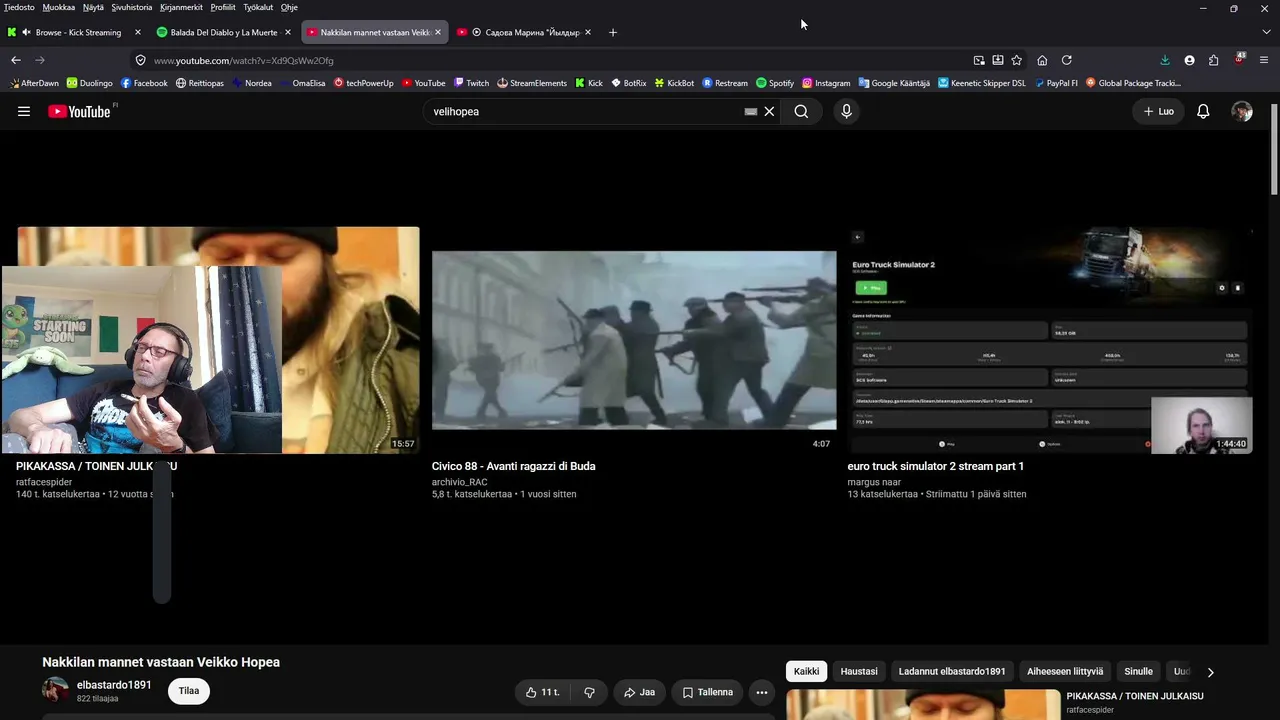Open the Tiedosto menu
Image resolution: width=1280 pixels, height=720 pixels.
[x=19, y=7]
